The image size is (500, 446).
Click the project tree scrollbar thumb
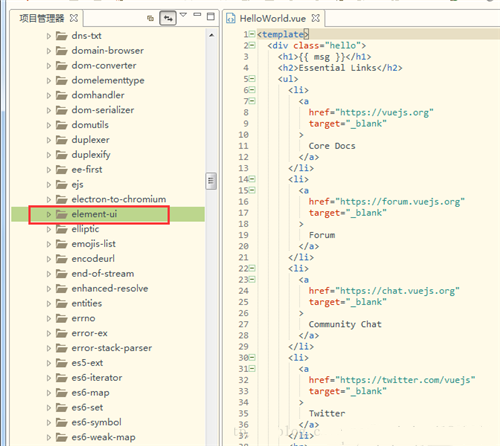(x=211, y=181)
